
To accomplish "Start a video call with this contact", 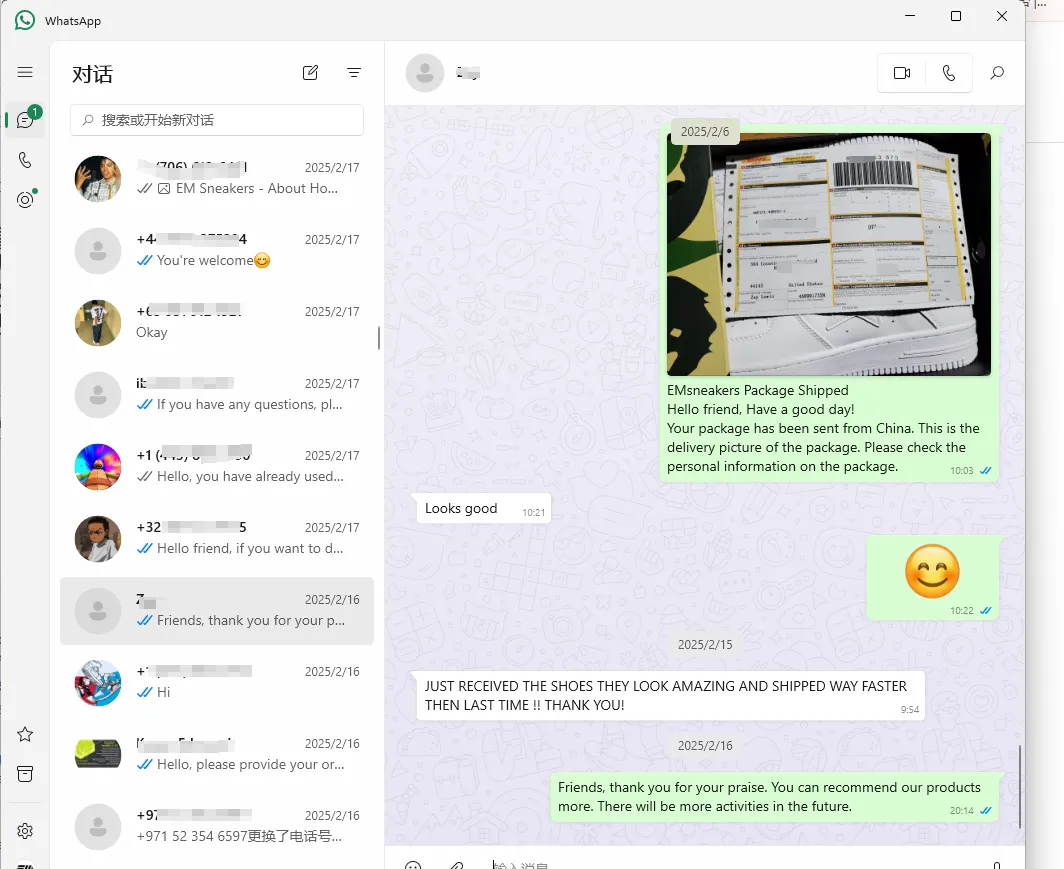I will (x=902, y=73).
